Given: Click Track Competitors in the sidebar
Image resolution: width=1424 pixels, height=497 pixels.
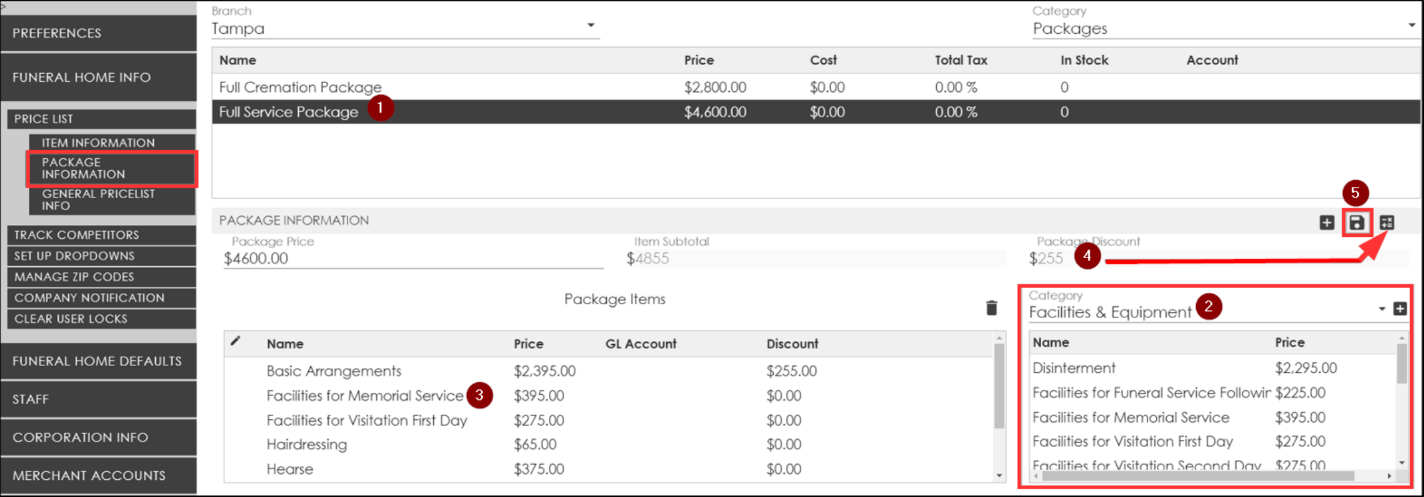Looking at the screenshot, I should click(97, 235).
